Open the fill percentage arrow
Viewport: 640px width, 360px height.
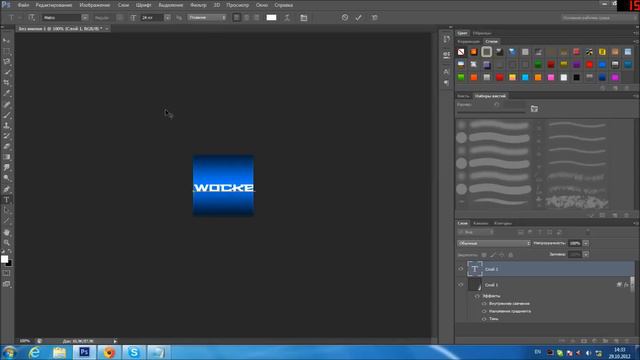(x=586, y=254)
